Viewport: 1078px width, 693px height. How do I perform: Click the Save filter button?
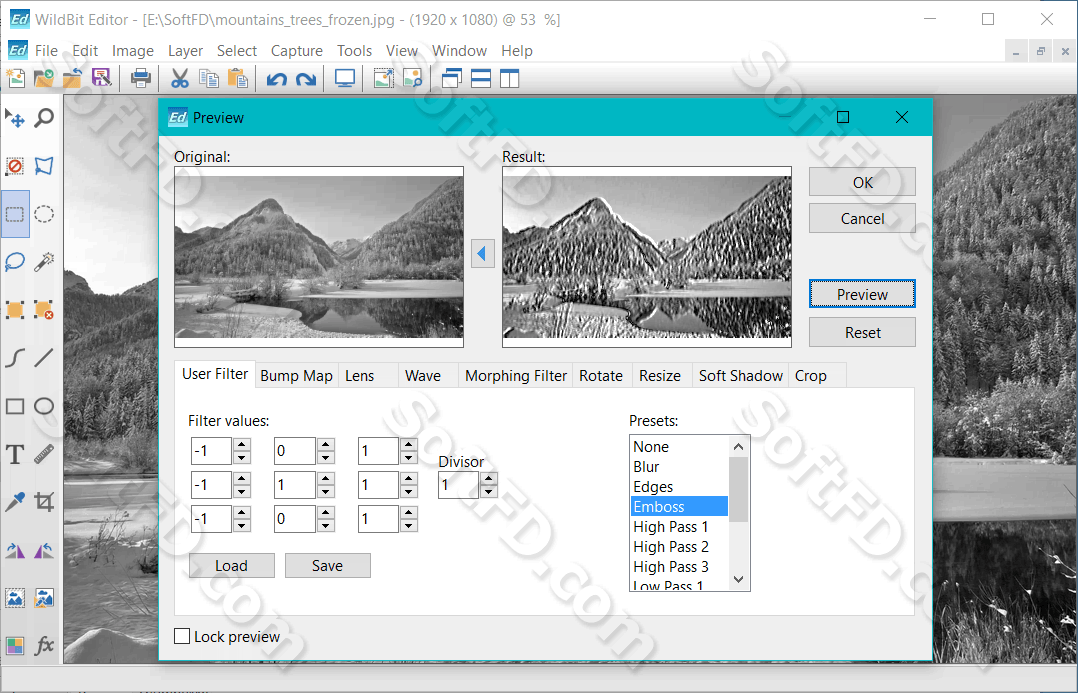[x=327, y=565]
